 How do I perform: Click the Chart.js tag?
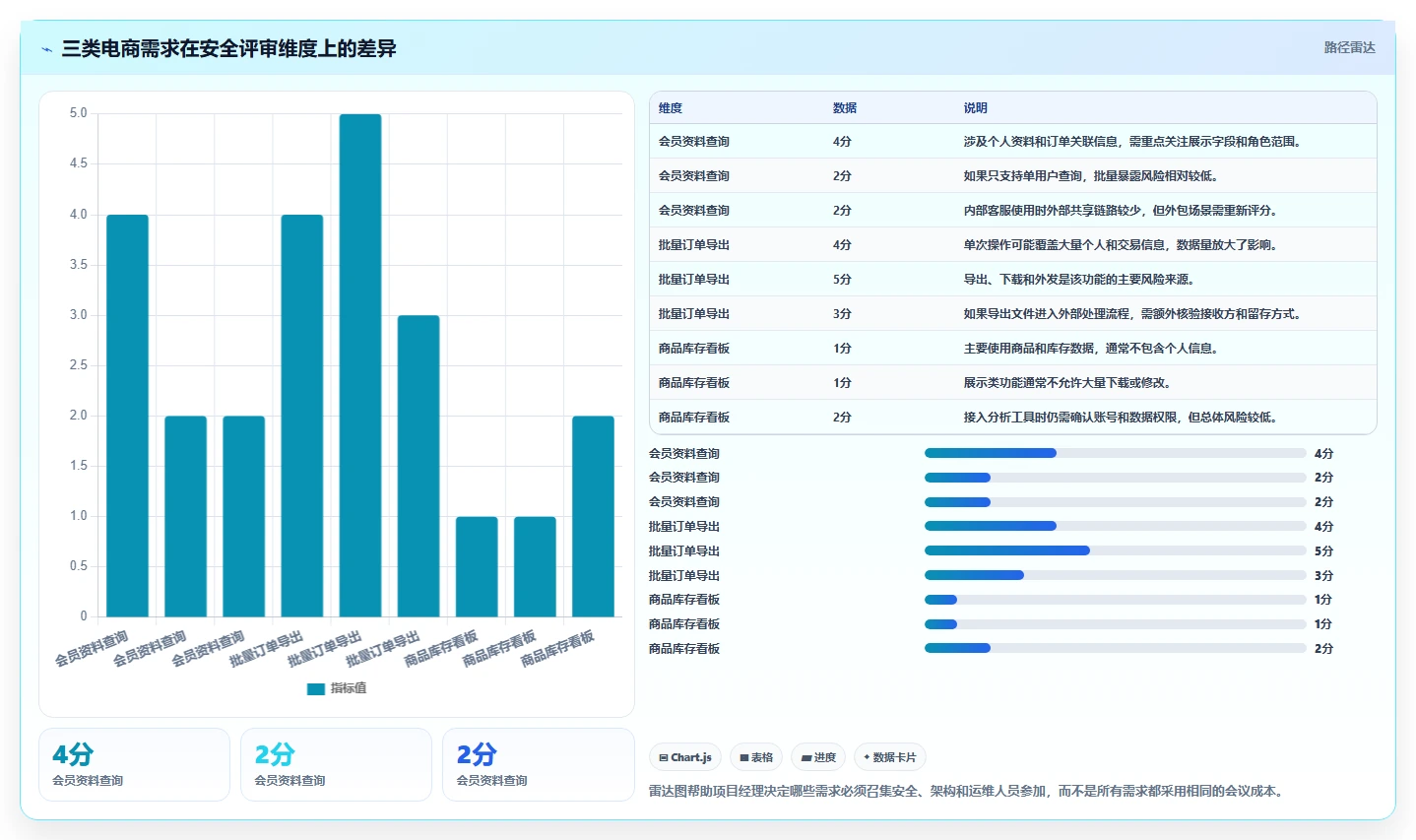coord(685,757)
